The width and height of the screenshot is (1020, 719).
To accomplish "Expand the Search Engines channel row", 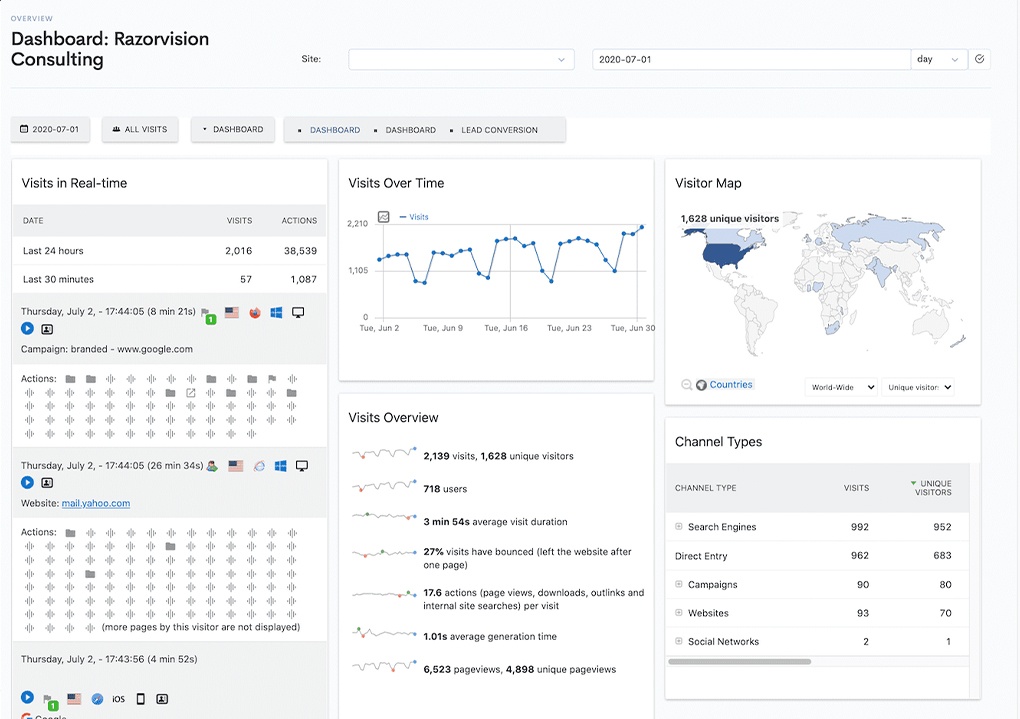I will coord(679,527).
